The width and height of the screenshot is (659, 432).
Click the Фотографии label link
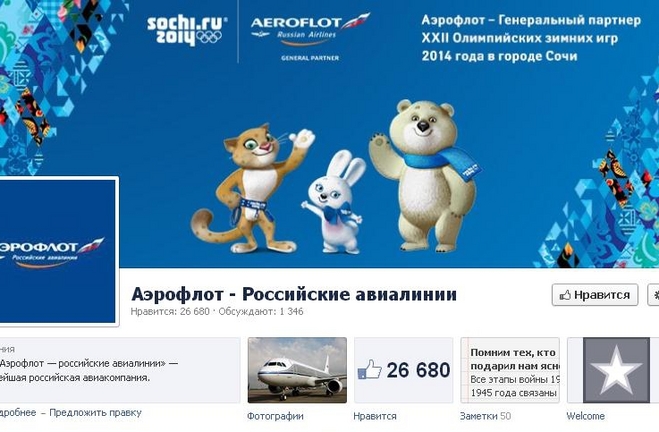pos(275,416)
